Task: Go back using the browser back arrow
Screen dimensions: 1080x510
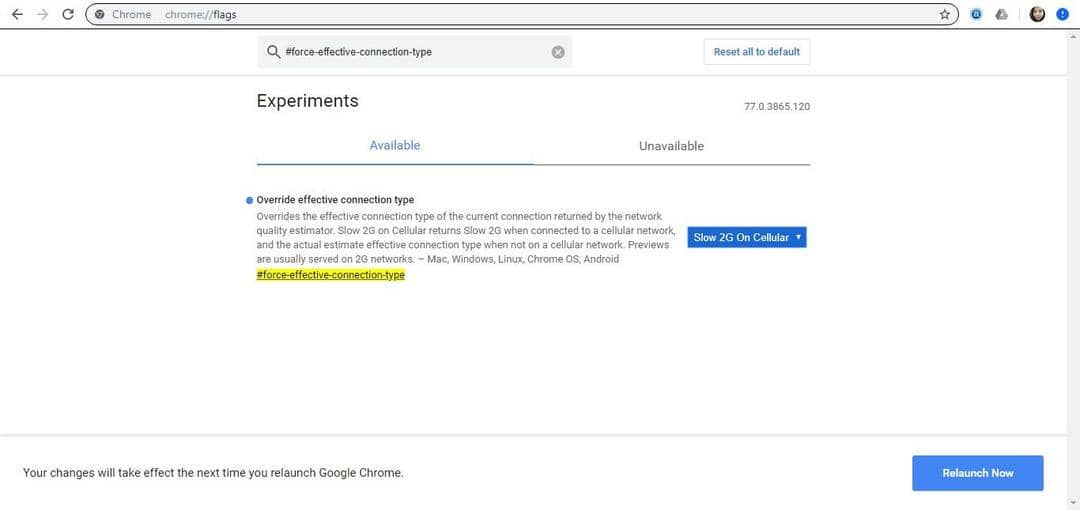Action: pos(17,14)
